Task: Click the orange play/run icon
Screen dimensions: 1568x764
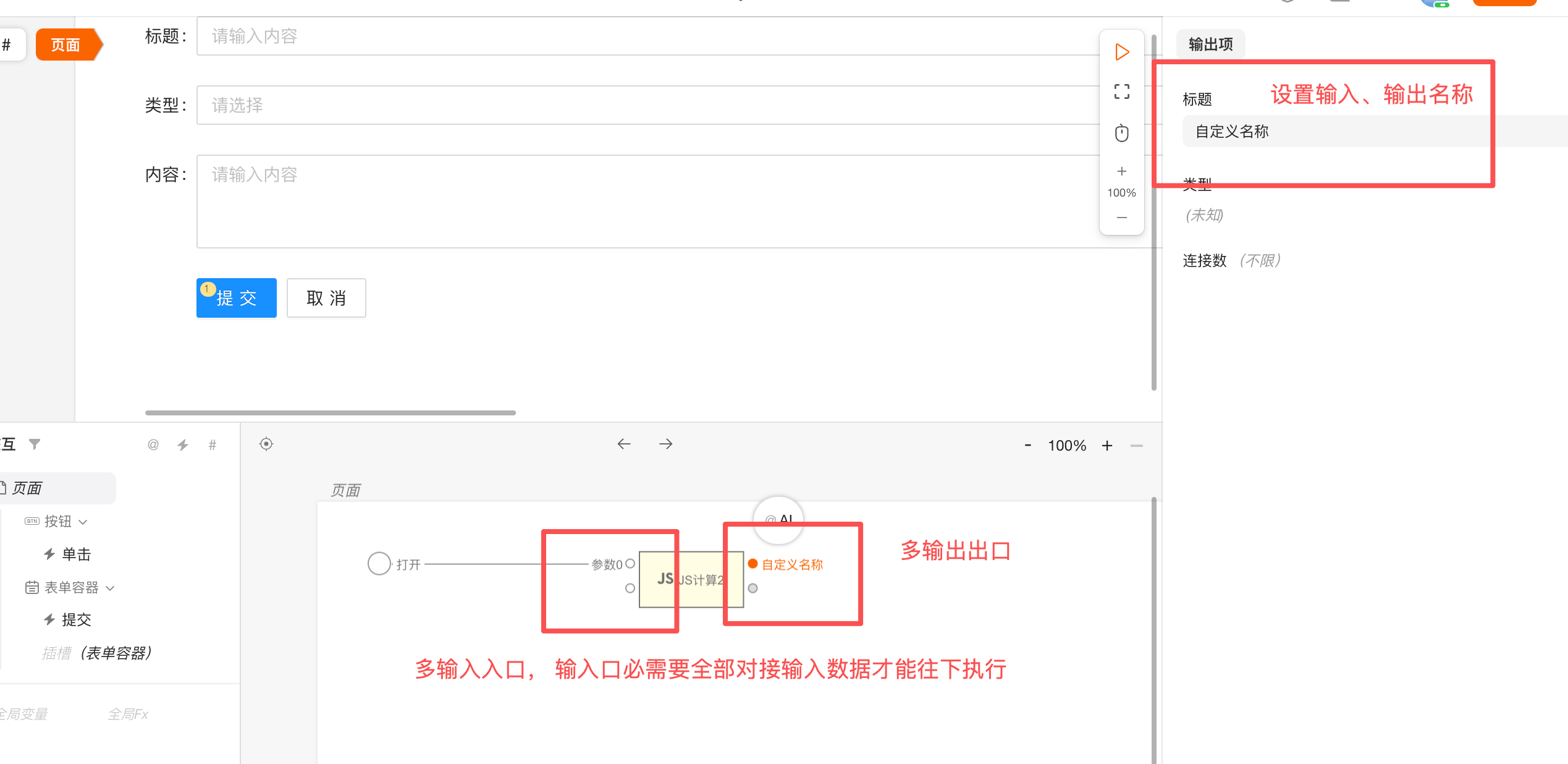Action: (1122, 52)
